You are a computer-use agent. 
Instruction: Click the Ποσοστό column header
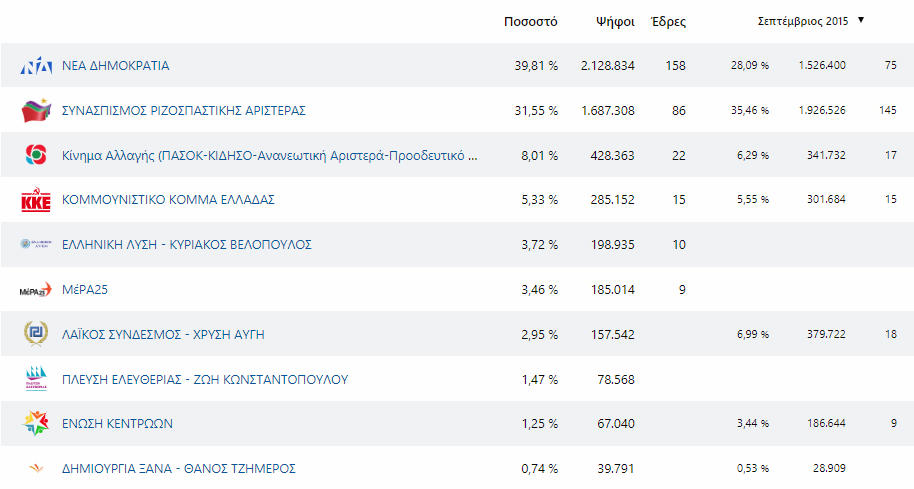(530, 22)
